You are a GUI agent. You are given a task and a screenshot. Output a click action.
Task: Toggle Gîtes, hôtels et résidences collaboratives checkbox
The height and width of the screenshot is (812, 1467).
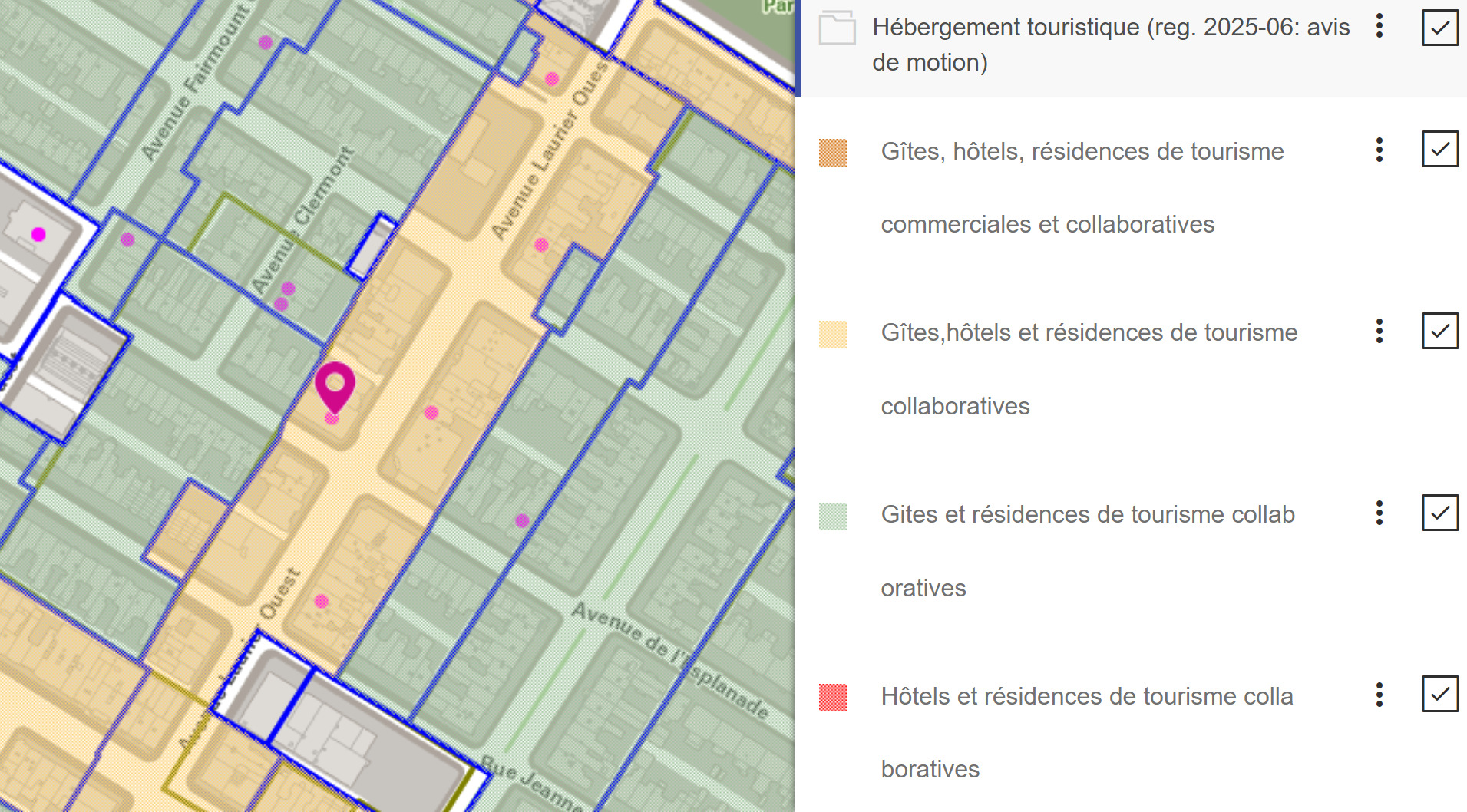(x=1440, y=331)
